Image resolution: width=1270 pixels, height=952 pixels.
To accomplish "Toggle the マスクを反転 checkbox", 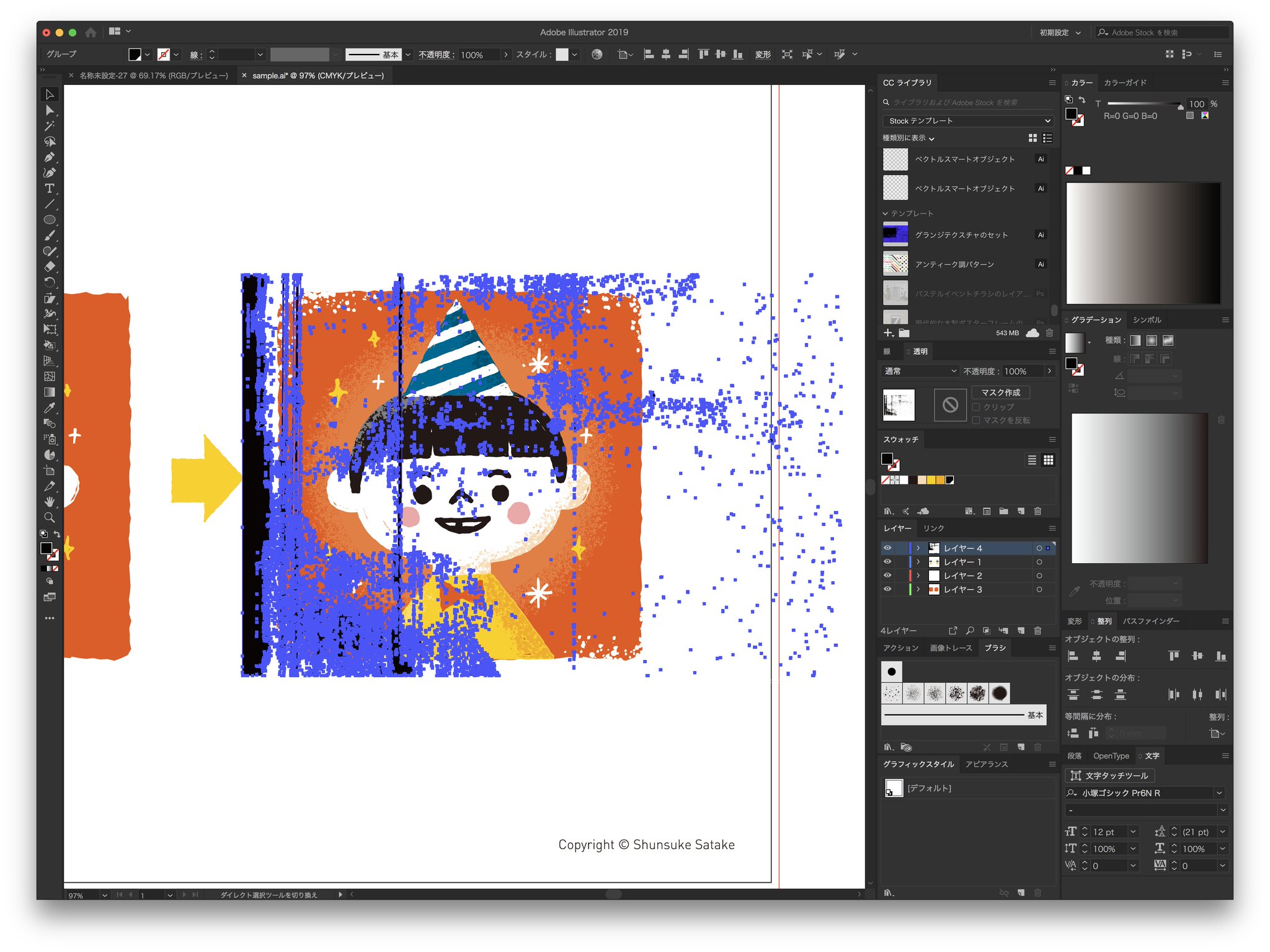I will 976,420.
